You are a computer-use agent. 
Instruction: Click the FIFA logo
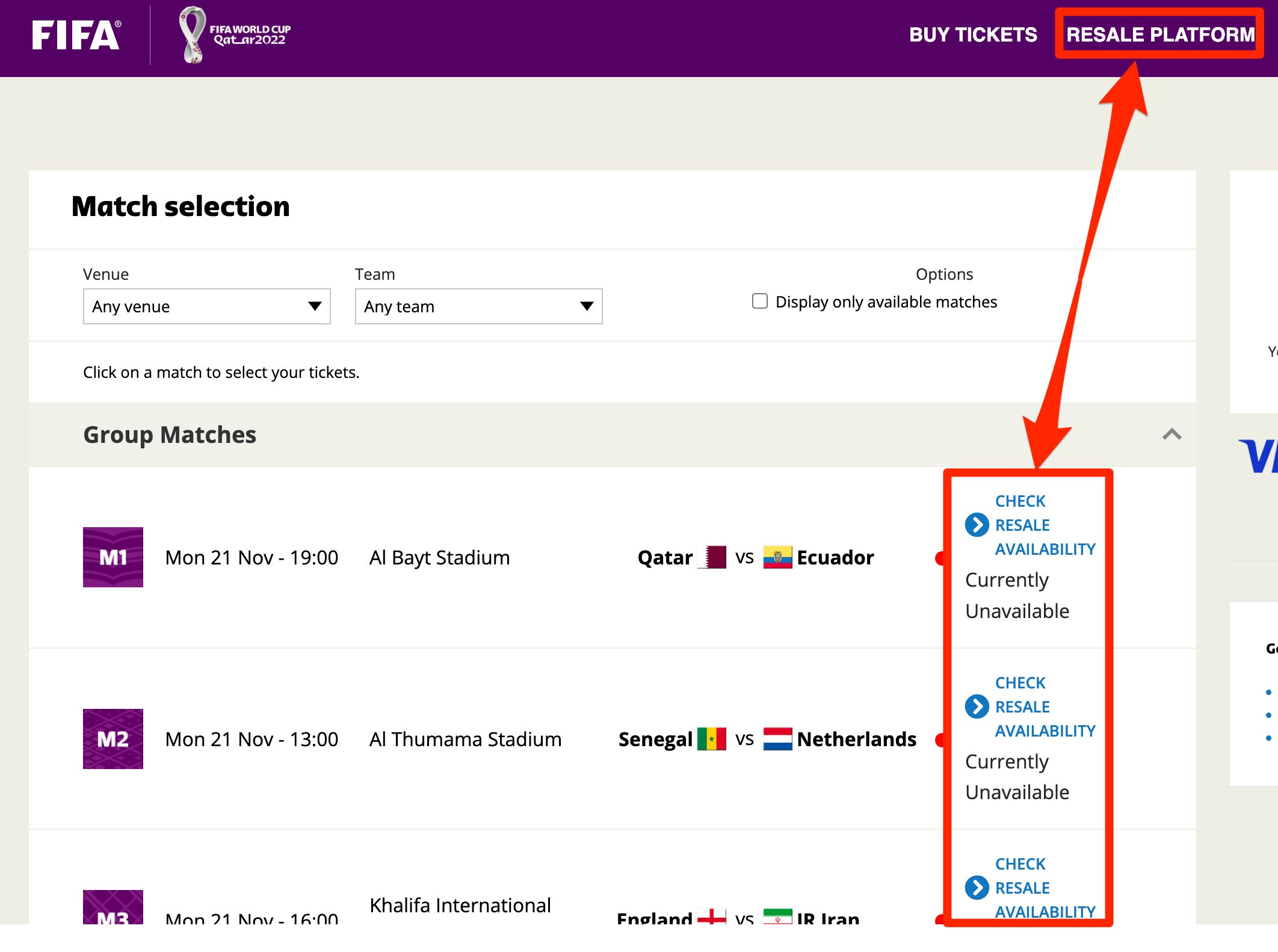pyautogui.click(x=76, y=35)
